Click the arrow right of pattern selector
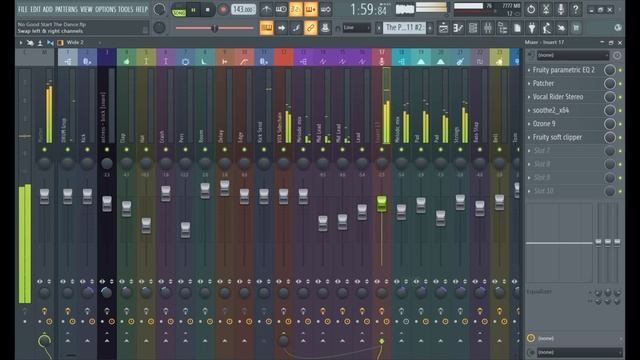640x360 pixels. [x=430, y=28]
